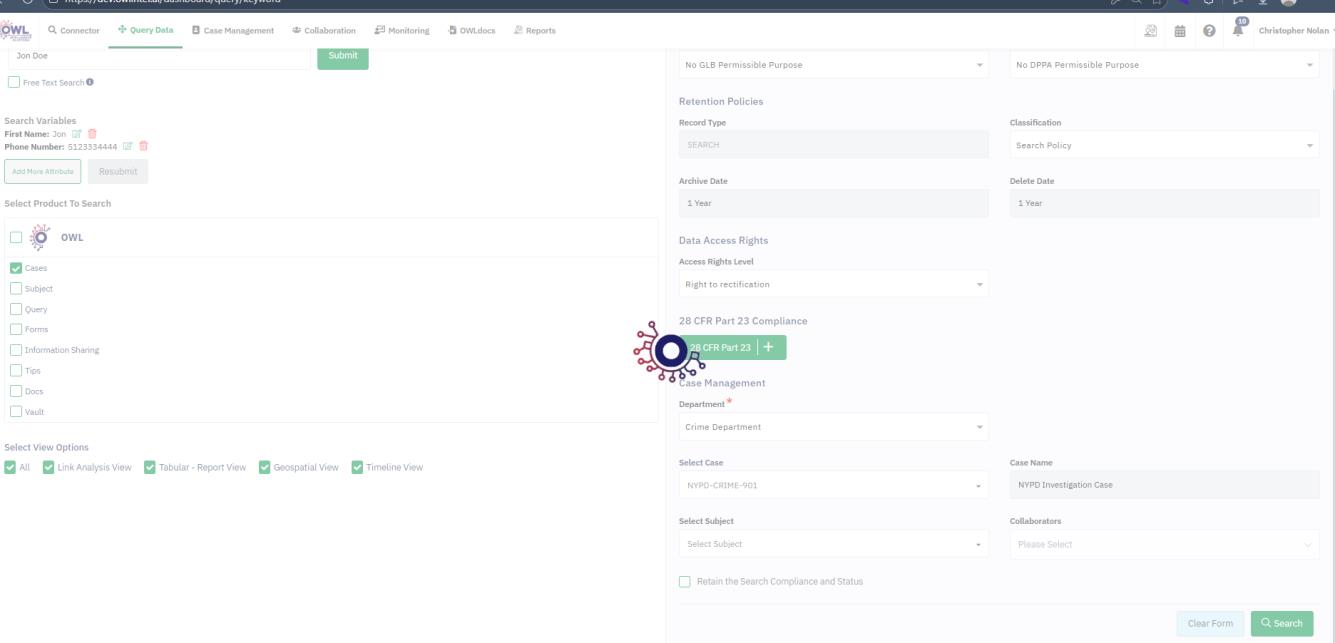
Task: Toggle the Geospatial View option
Action: point(266,467)
